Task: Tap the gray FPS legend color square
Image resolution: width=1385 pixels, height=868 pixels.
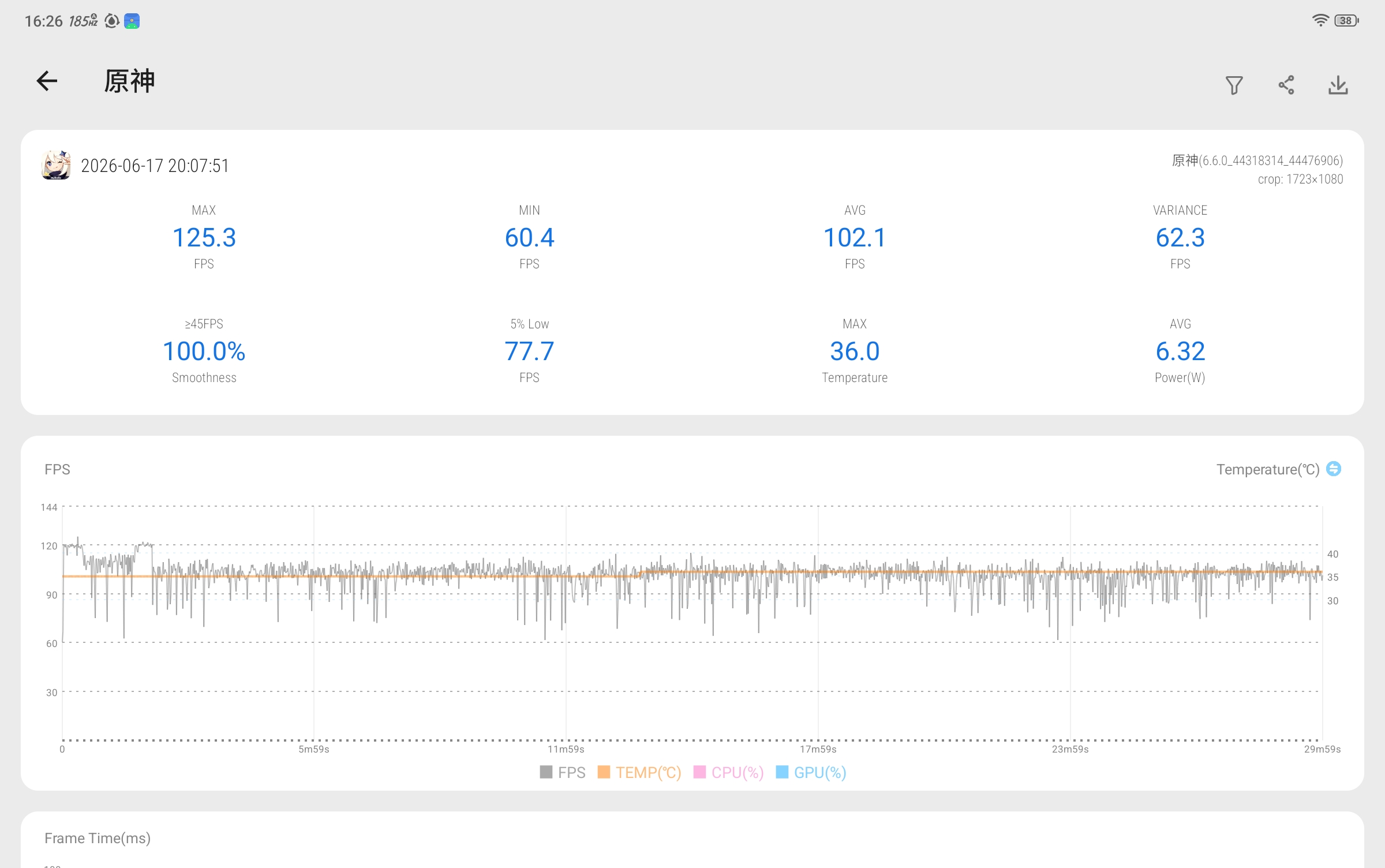Action: tap(546, 772)
